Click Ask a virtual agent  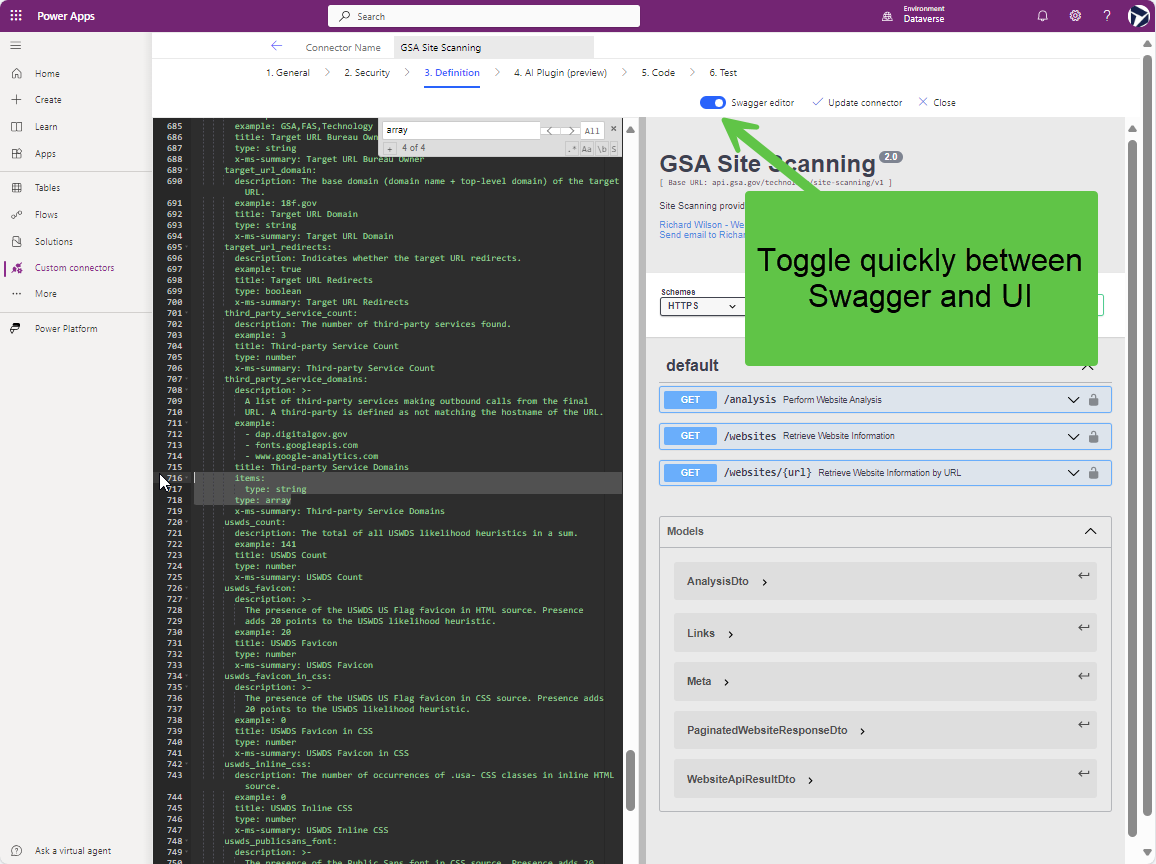pos(72,851)
